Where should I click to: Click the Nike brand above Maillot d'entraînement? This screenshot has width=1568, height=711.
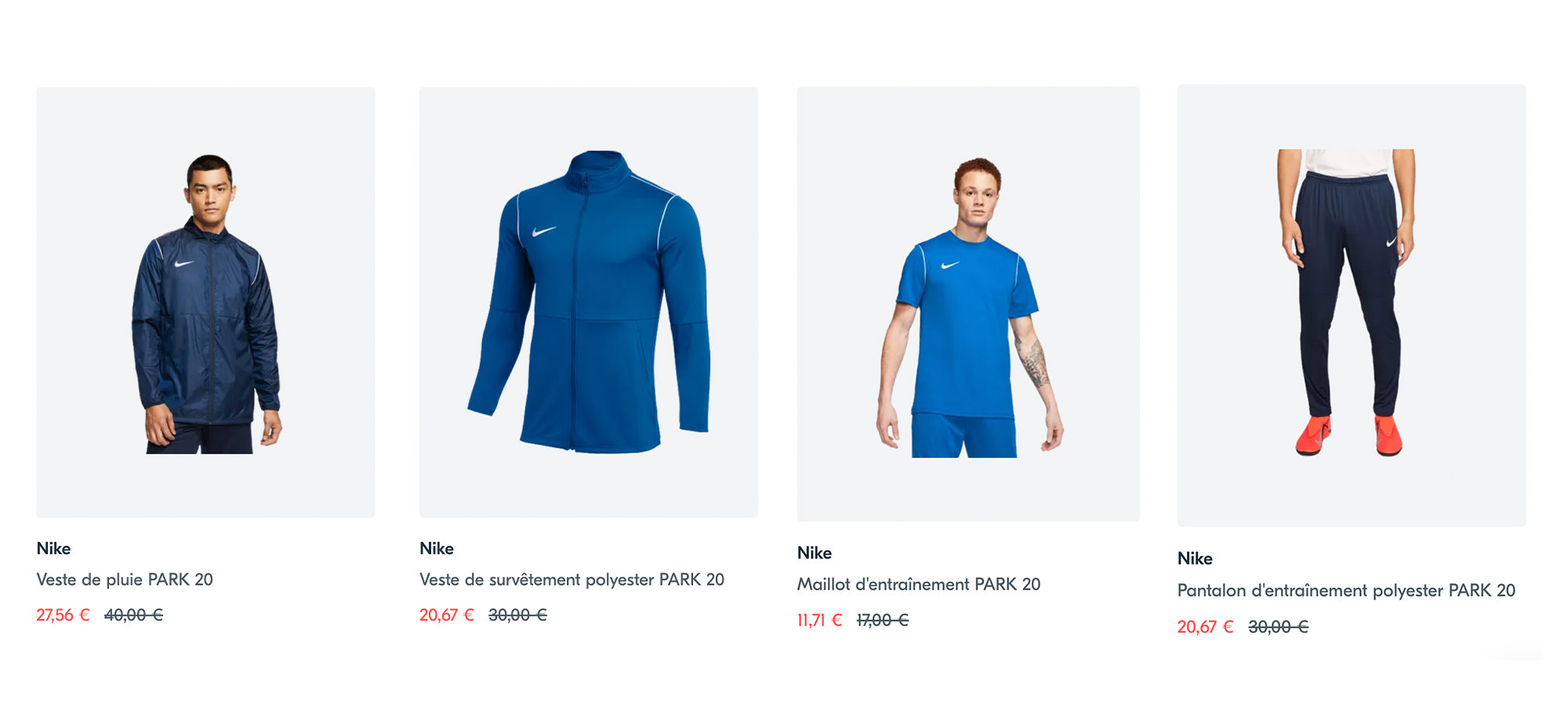point(815,553)
